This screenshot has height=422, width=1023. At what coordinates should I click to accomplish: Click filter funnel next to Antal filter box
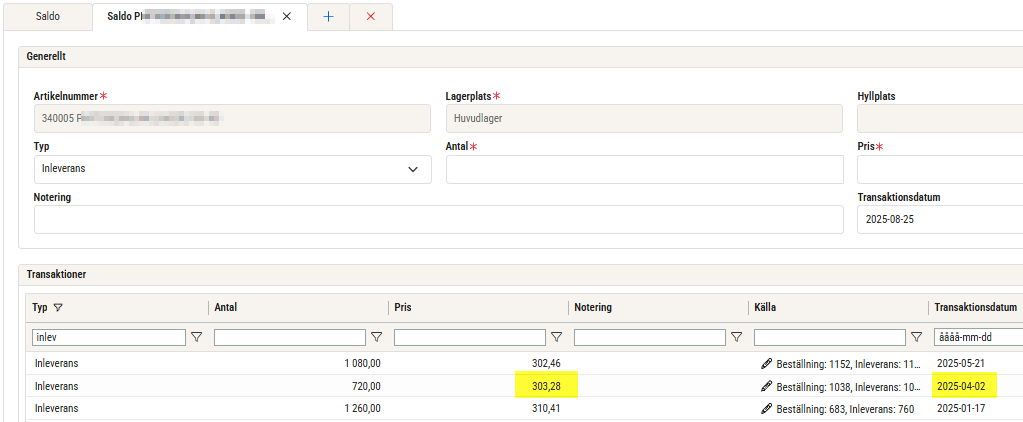377,338
